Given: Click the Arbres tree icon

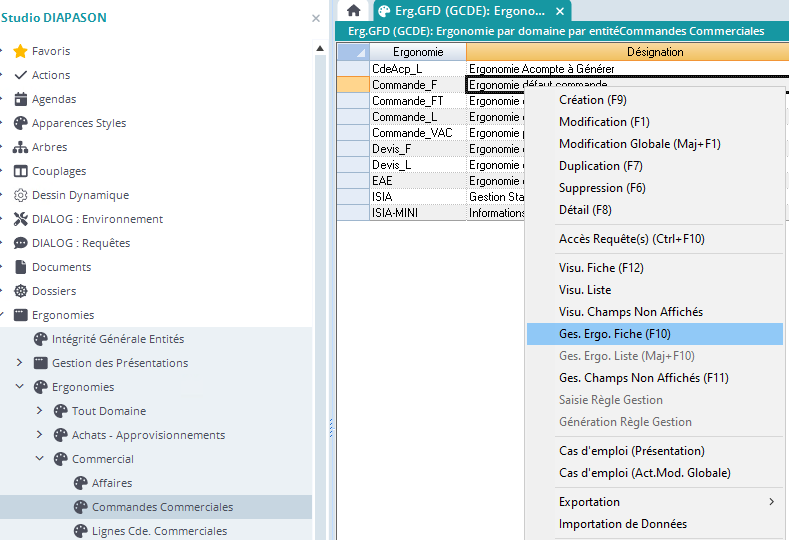Looking at the screenshot, I should click(20, 147).
